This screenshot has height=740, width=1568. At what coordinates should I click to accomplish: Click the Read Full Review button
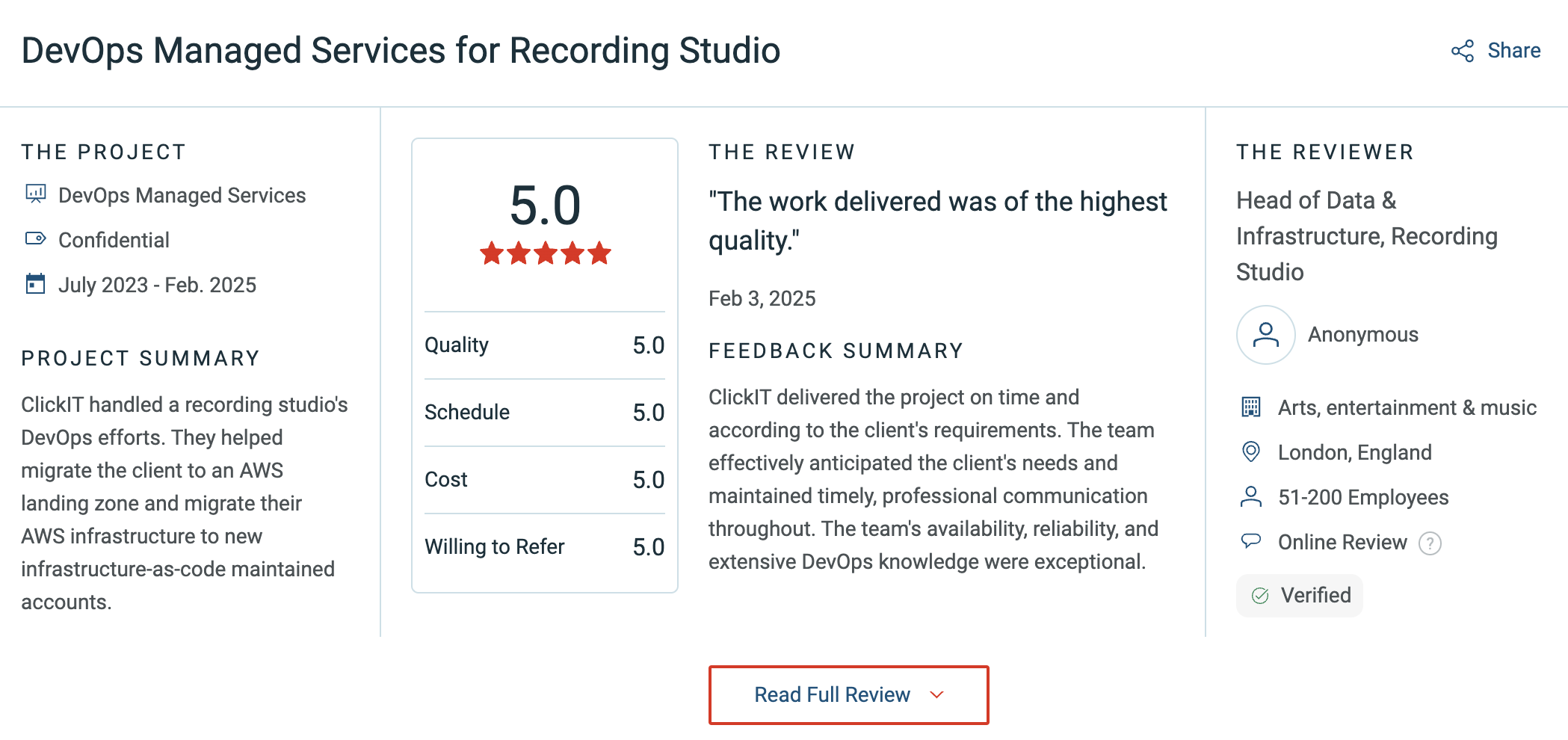point(848,694)
